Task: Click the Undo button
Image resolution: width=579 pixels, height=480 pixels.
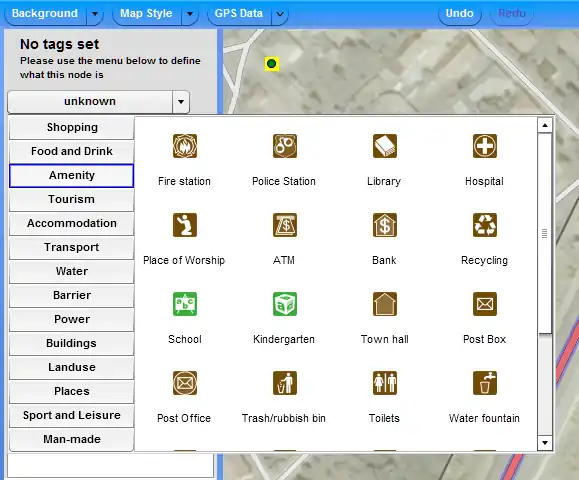Action: pos(459,13)
